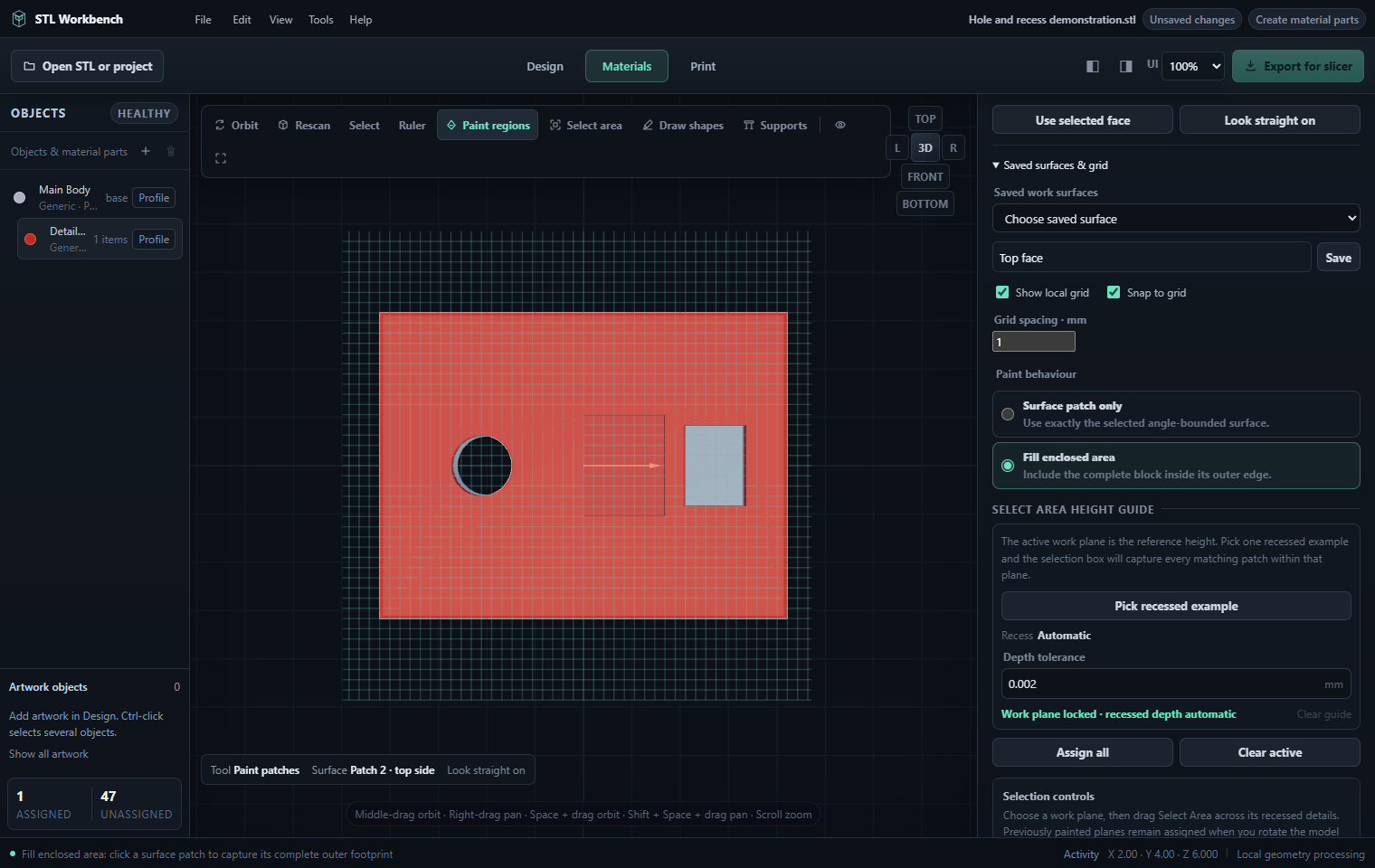This screenshot has height=868, width=1375.
Task: Switch to TOP view
Action: tap(925, 118)
